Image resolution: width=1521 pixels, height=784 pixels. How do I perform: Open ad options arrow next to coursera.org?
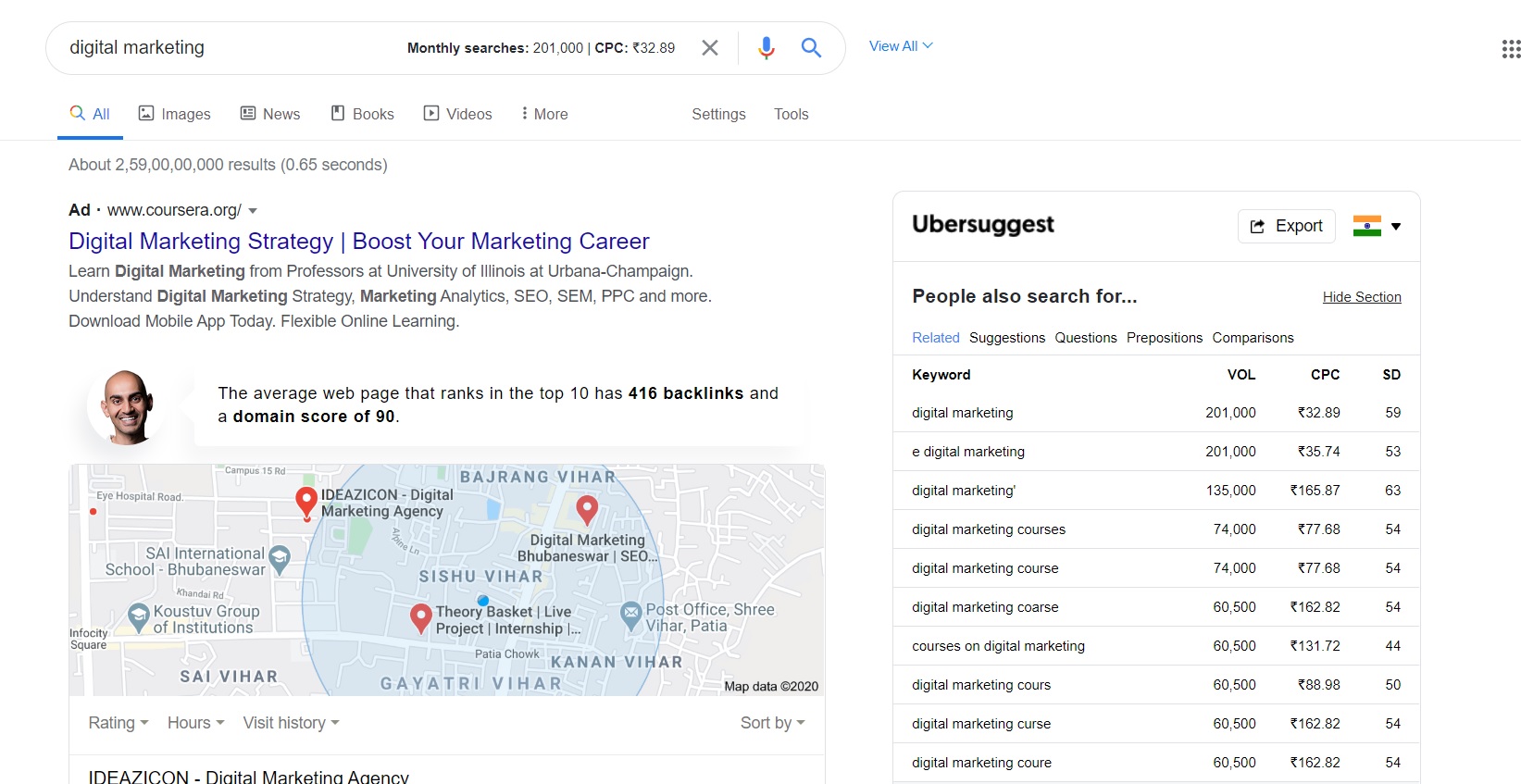pyautogui.click(x=253, y=211)
